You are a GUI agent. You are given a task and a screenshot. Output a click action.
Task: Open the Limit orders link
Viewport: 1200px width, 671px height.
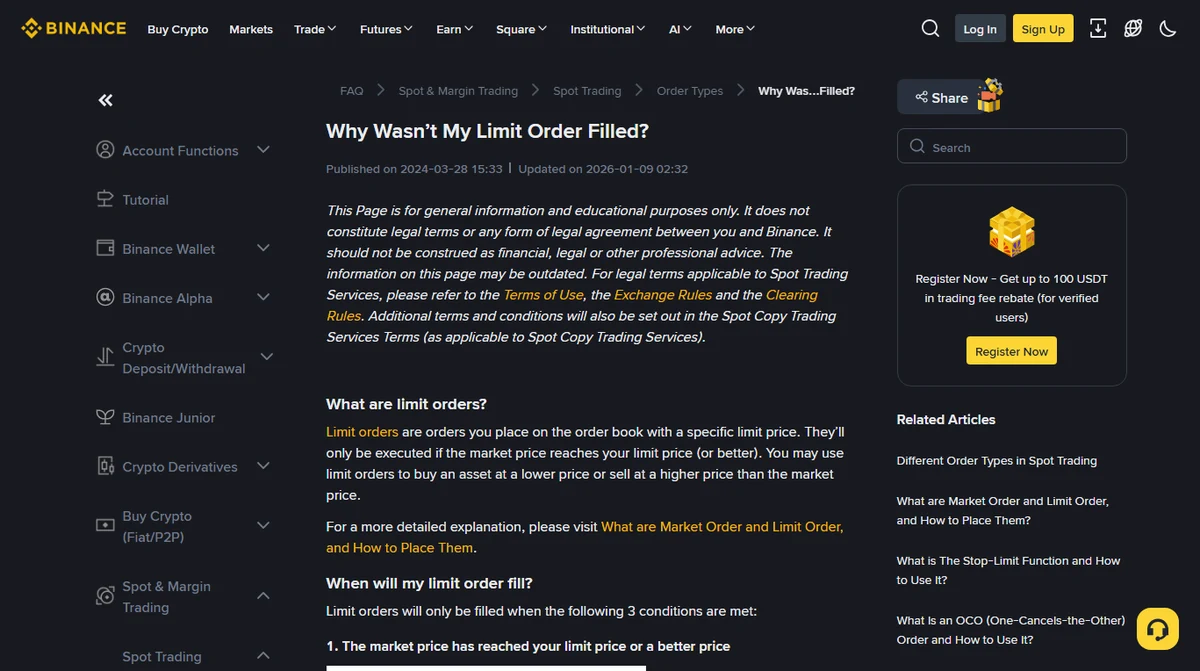[x=362, y=432]
